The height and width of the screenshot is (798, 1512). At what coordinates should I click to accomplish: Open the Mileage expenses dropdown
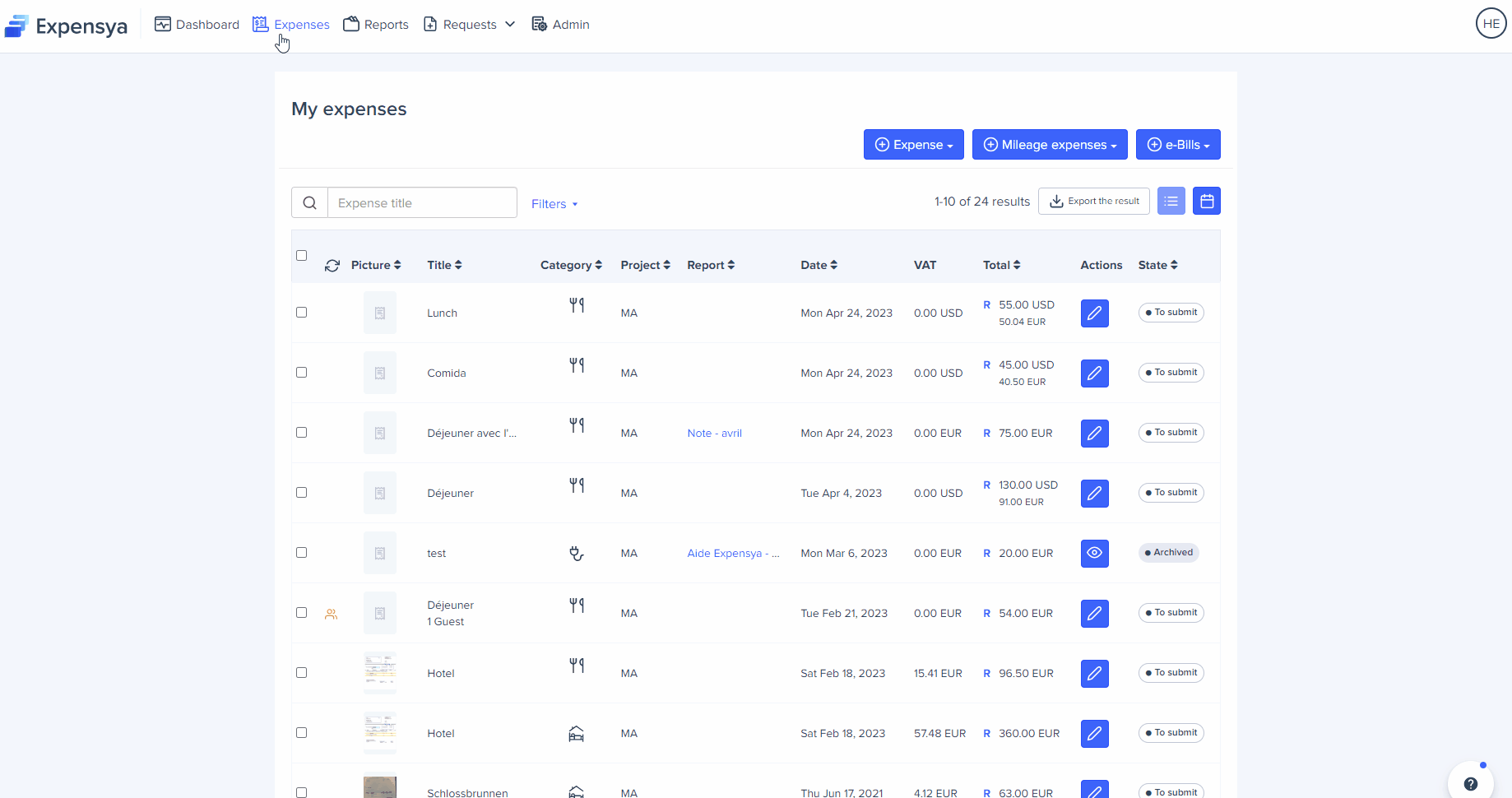coord(1049,145)
